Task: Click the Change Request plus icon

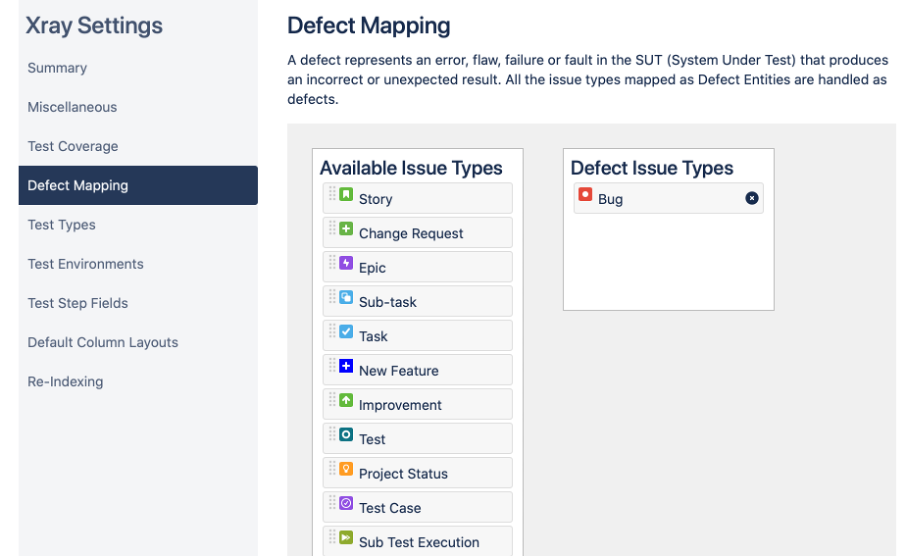Action: pyautogui.click(x=346, y=229)
